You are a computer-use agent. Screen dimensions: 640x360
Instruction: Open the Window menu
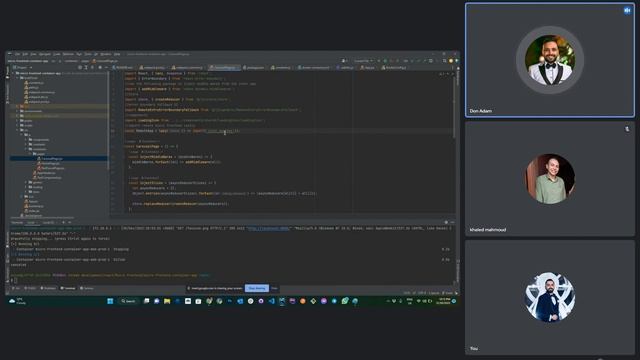pos(105,54)
